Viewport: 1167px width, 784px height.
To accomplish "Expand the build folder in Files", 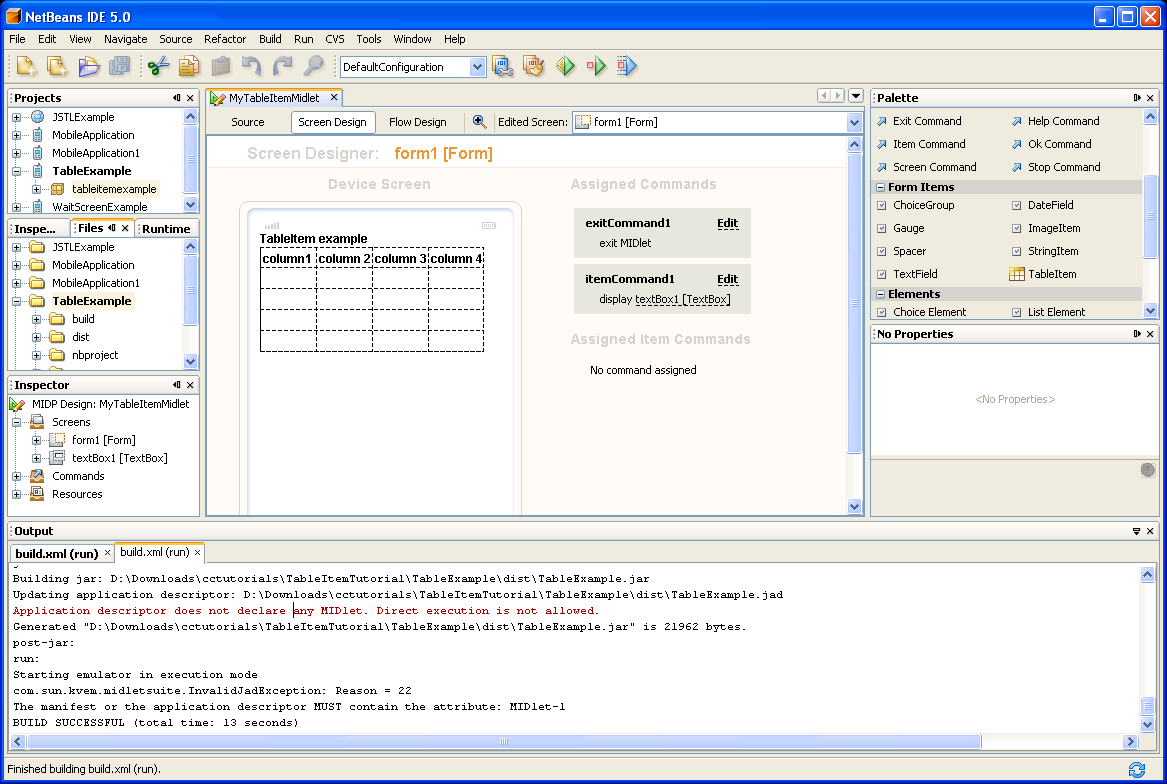I will [x=36, y=319].
